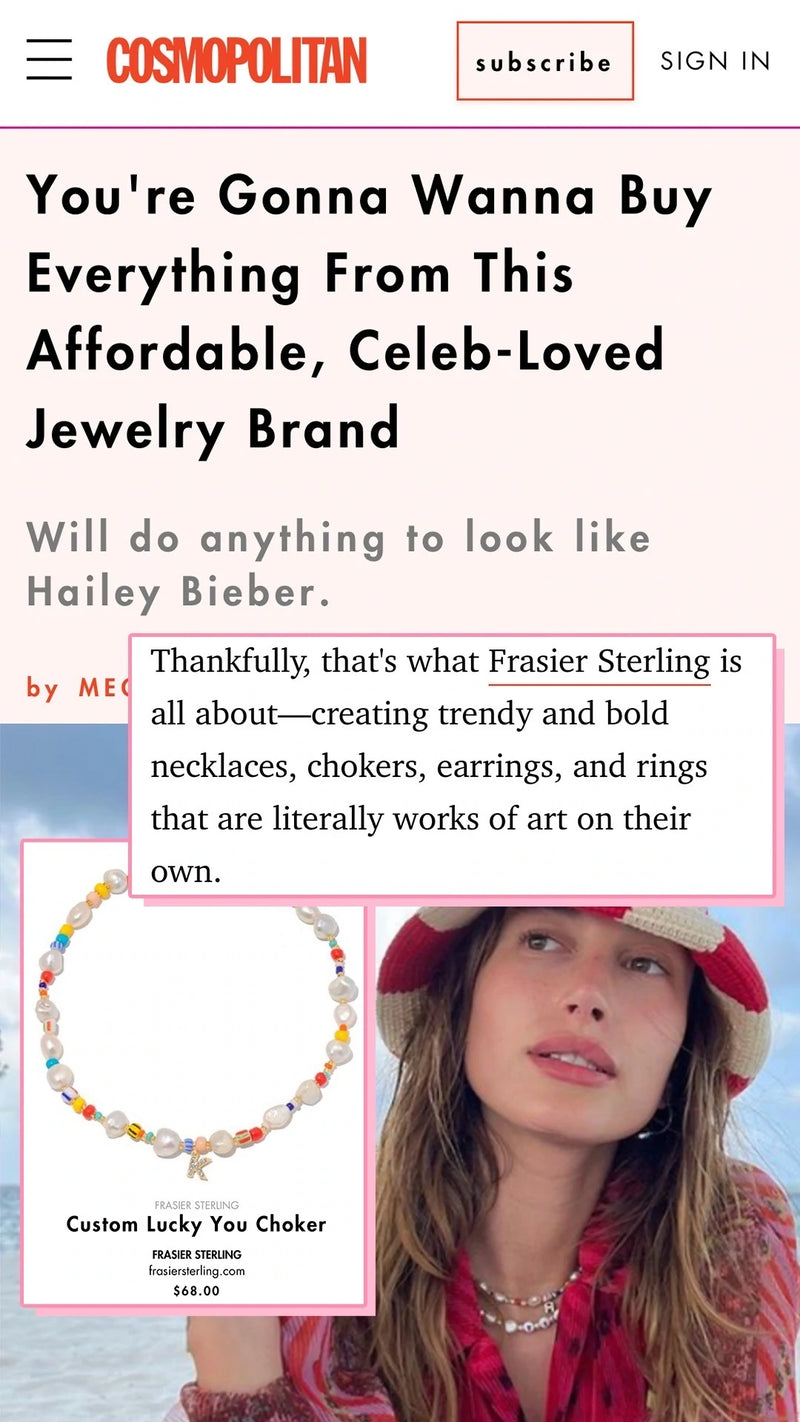Select the author byline starting with MEG
Image resolution: width=800 pixels, height=1422 pixels.
tap(80, 687)
